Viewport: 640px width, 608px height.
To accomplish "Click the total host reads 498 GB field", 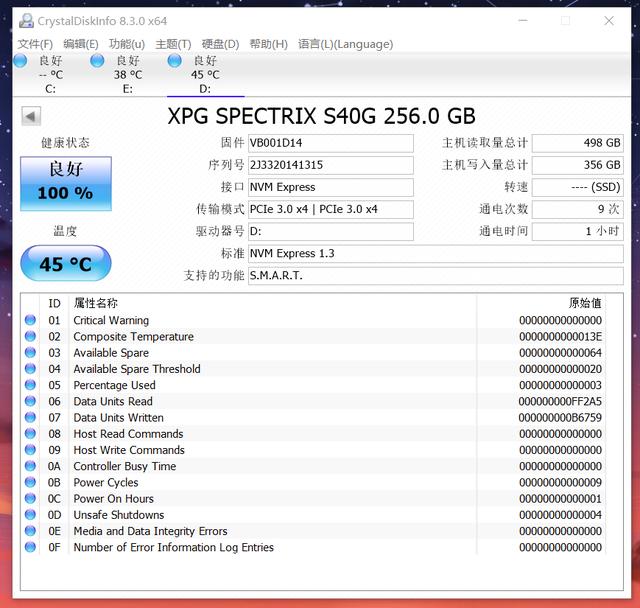I will 578,143.
